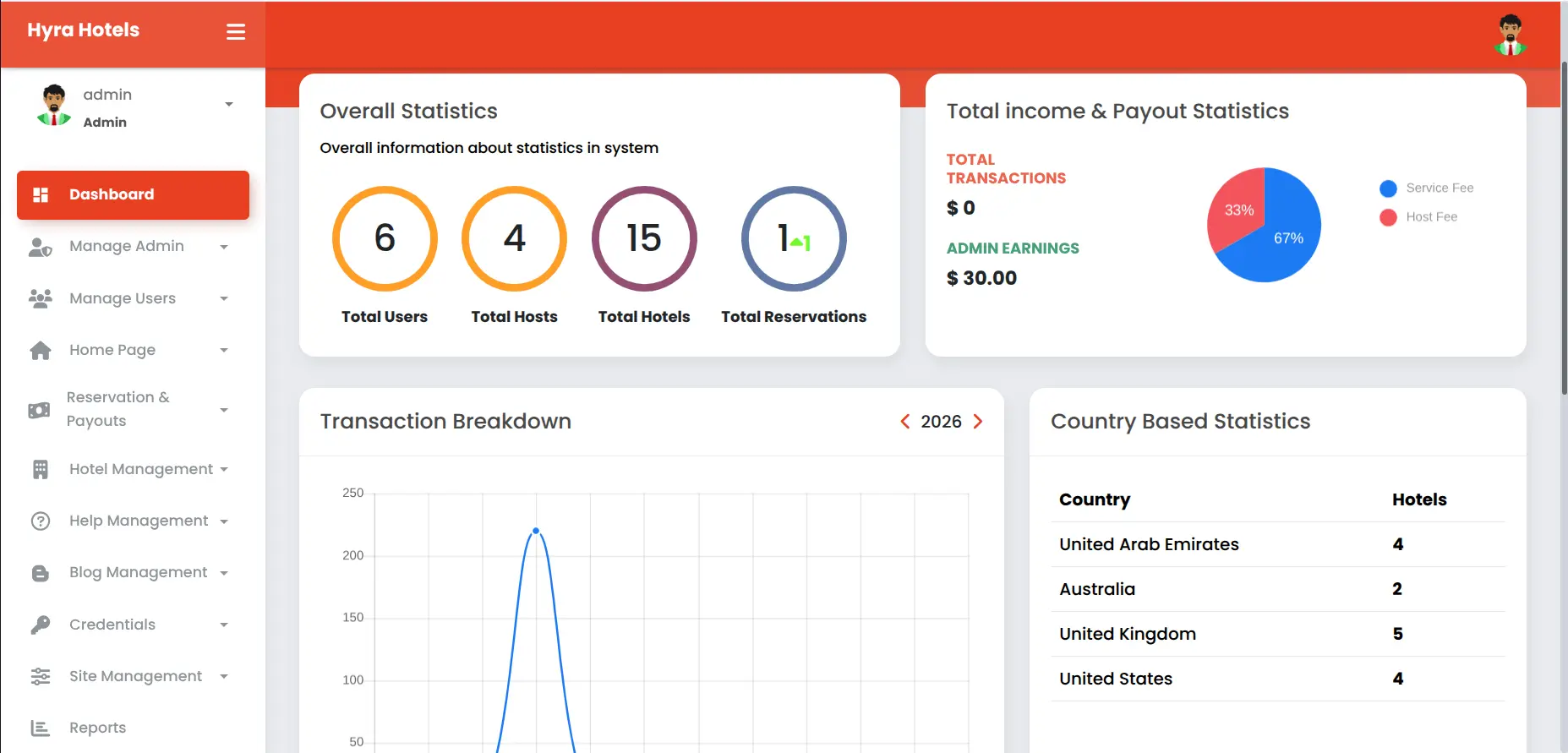Go to previous year in Transaction Breakdown
The width and height of the screenshot is (1568, 753).
[905, 421]
